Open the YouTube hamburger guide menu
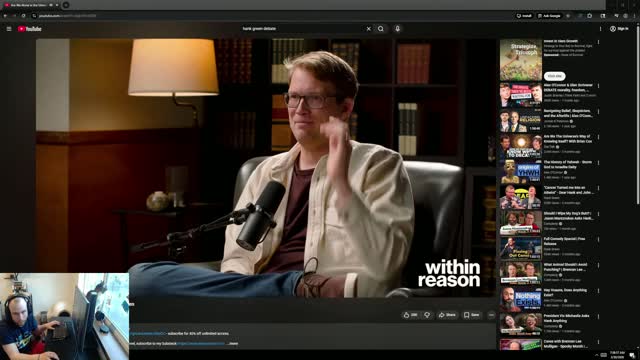Image resolution: width=640 pixels, height=360 pixels. point(9,29)
